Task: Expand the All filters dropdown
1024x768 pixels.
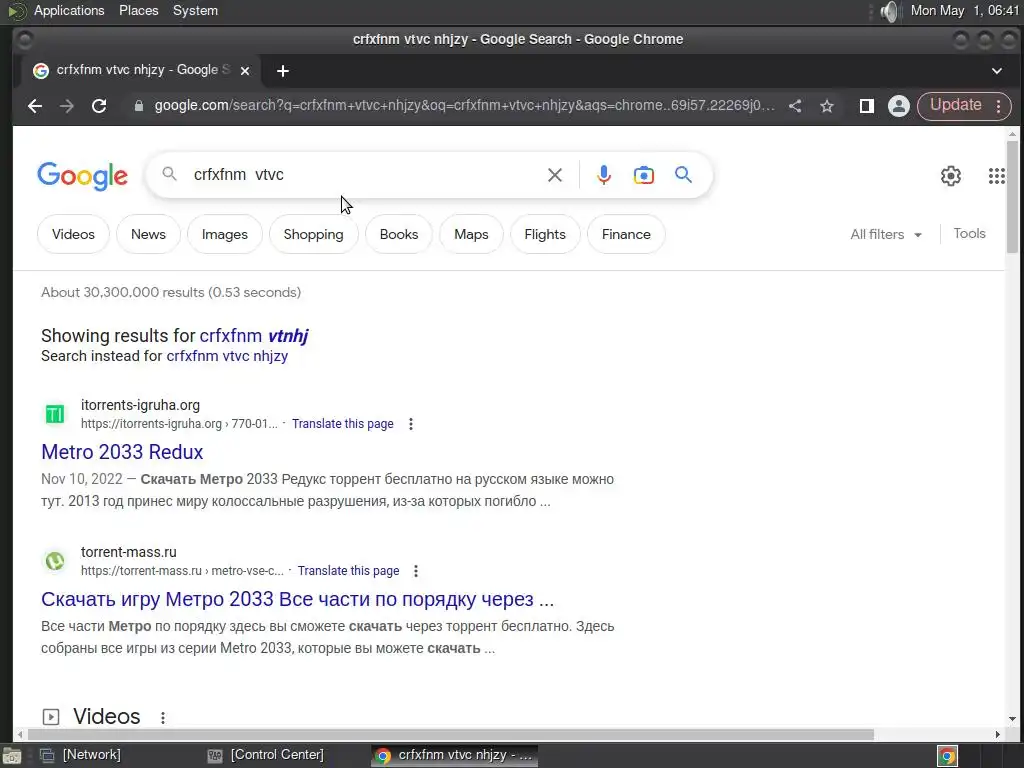Action: (886, 234)
